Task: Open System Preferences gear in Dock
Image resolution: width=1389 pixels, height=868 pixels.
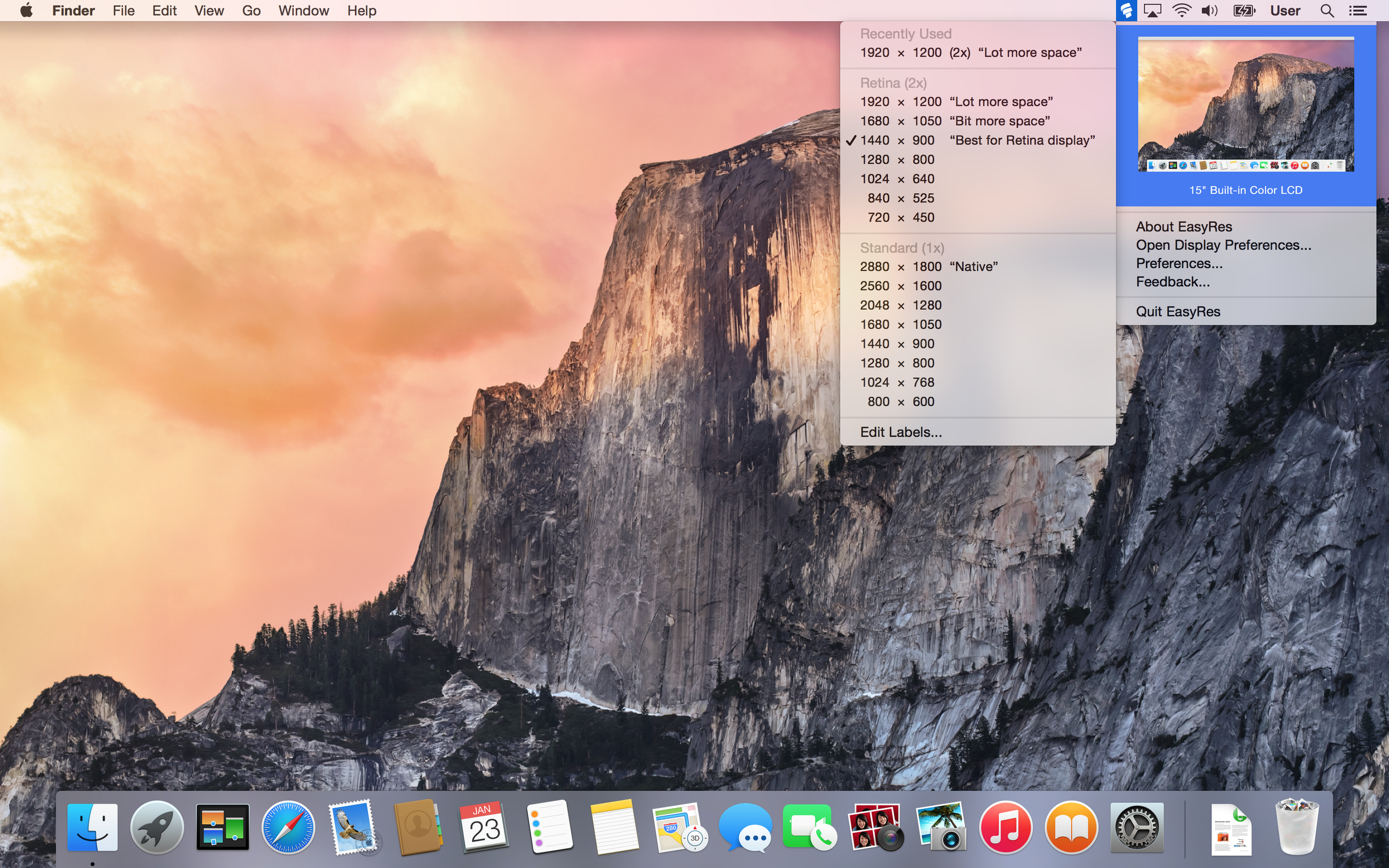Action: coord(1136,827)
